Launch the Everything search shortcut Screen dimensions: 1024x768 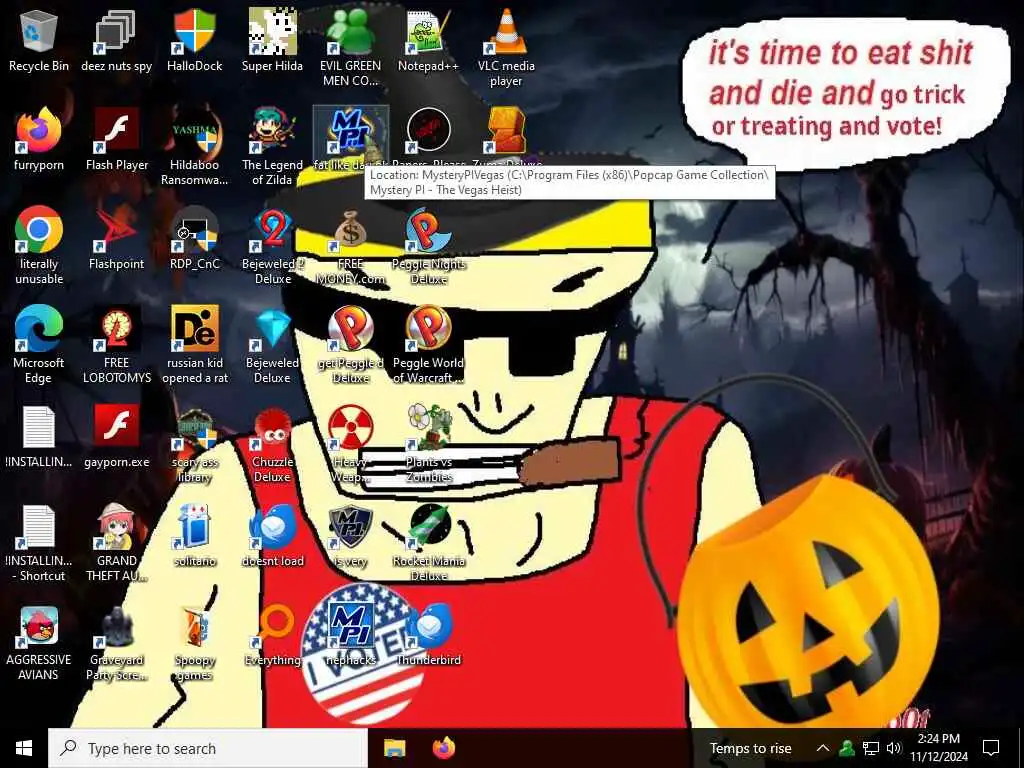[272, 634]
